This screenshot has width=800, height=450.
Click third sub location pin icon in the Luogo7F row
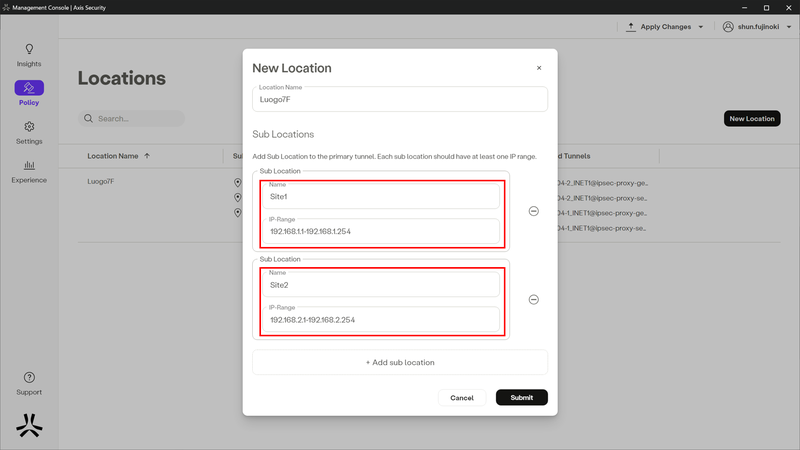[238, 212]
